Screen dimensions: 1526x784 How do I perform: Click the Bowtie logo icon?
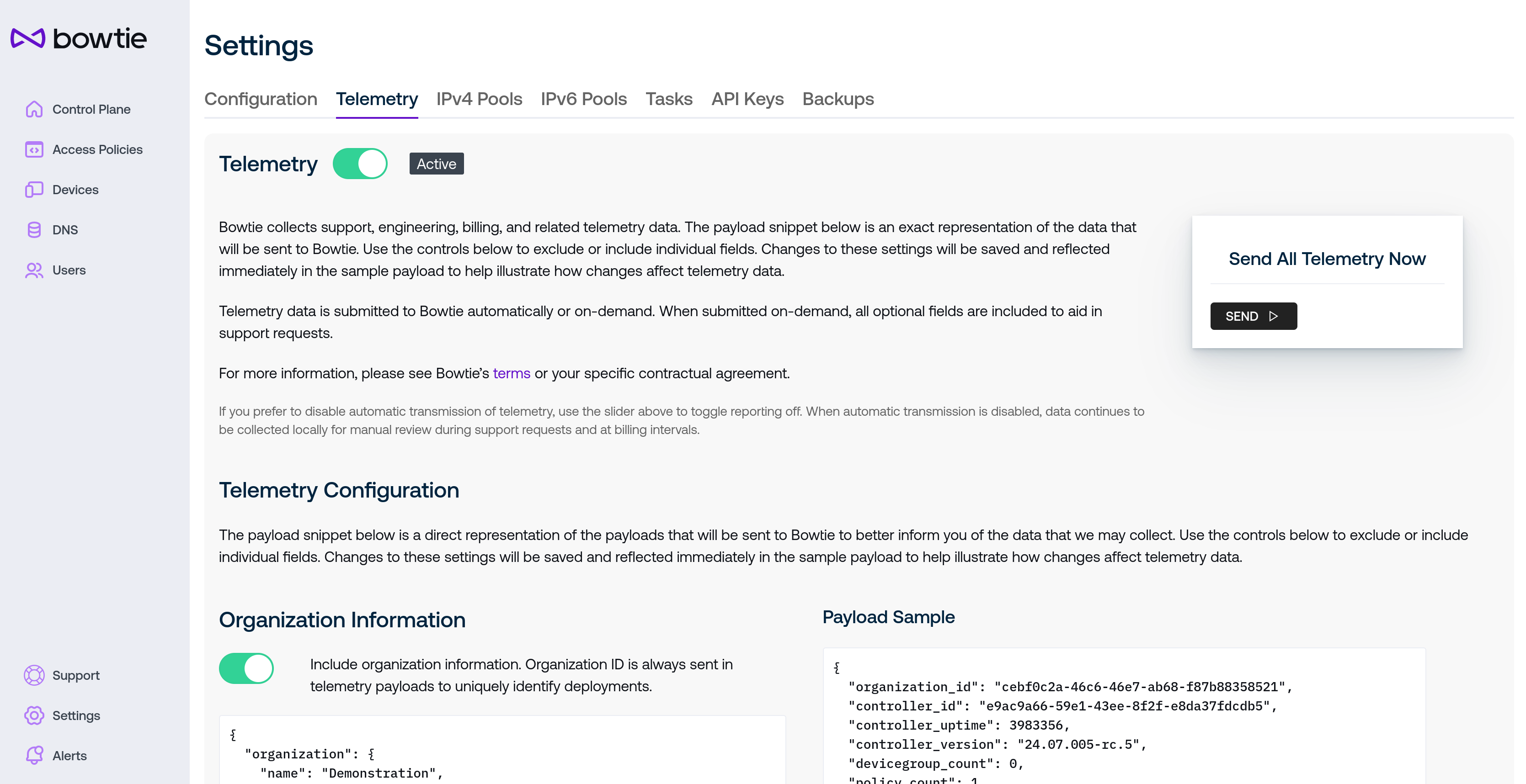[x=28, y=38]
